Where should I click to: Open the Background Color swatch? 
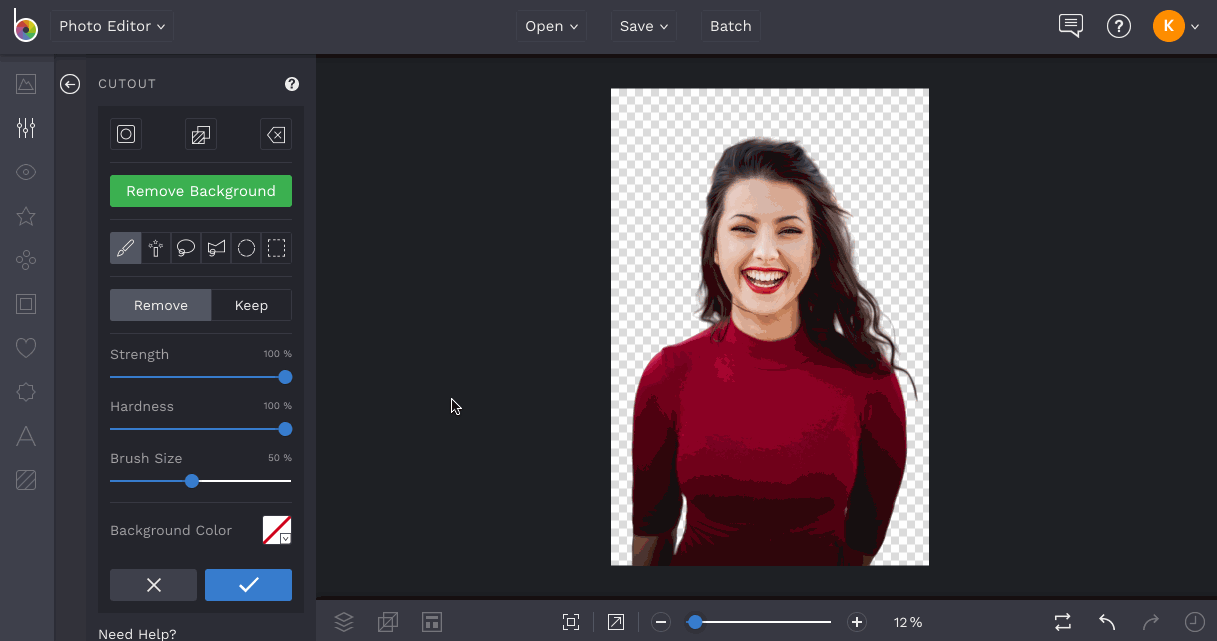[x=277, y=530]
